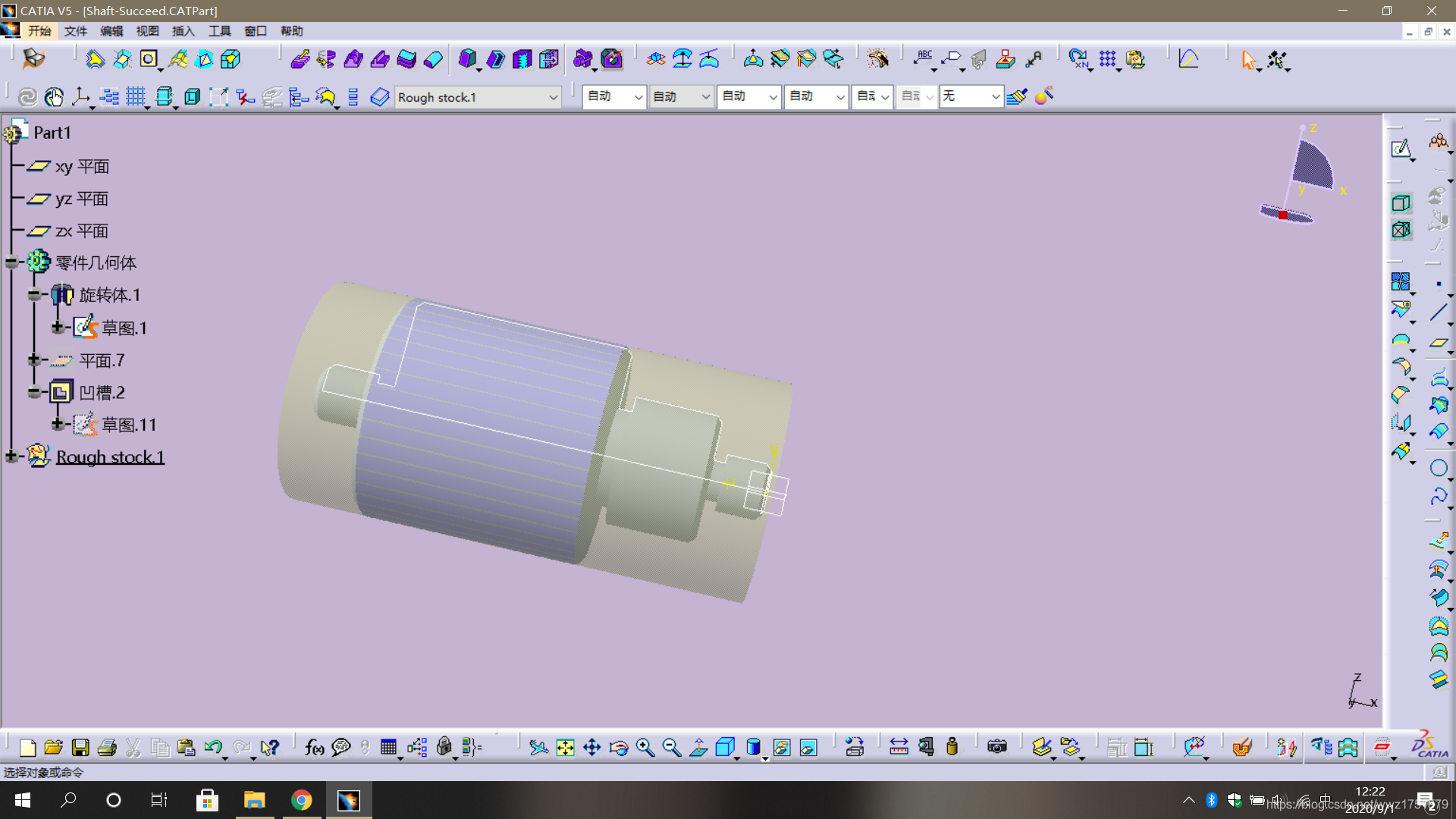This screenshot has width=1456, height=819.
Task: Open the 工具 menu
Action: click(x=219, y=31)
